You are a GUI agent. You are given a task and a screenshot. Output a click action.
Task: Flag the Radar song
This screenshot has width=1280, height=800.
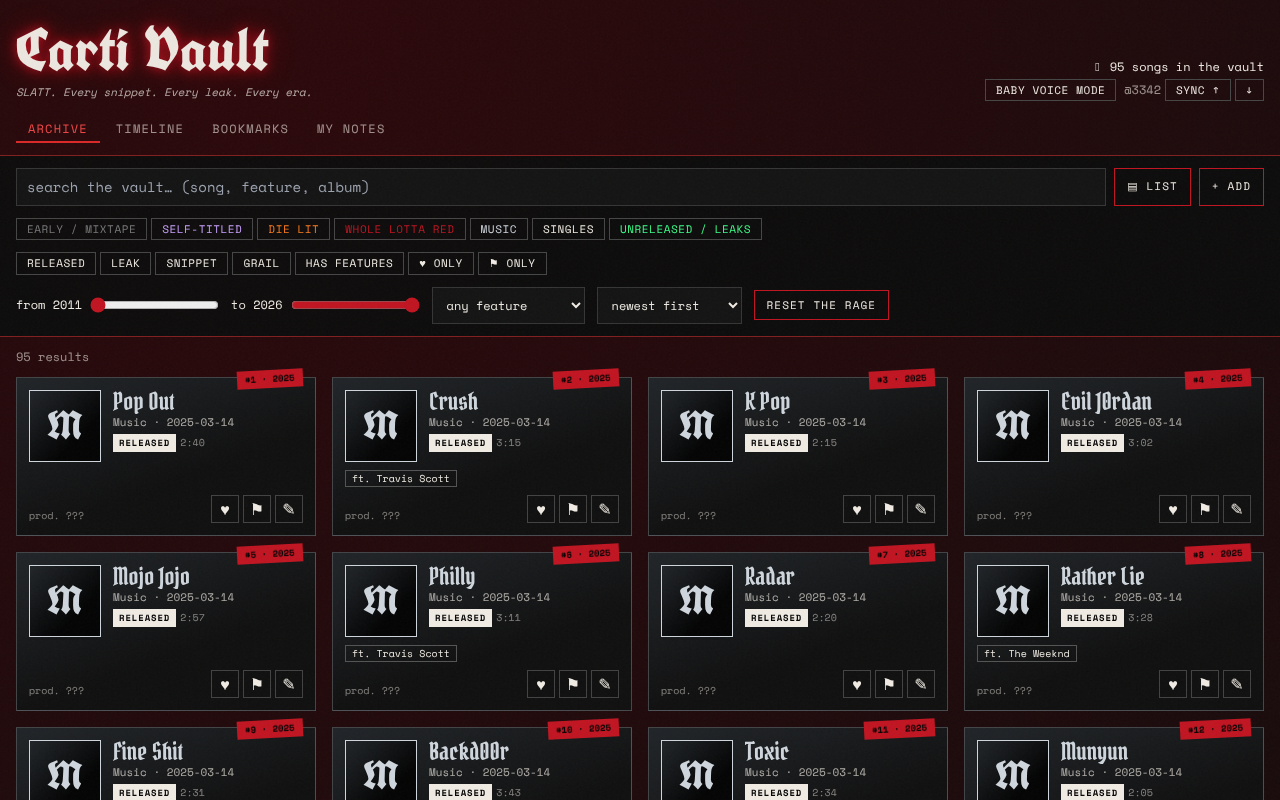[889, 684]
